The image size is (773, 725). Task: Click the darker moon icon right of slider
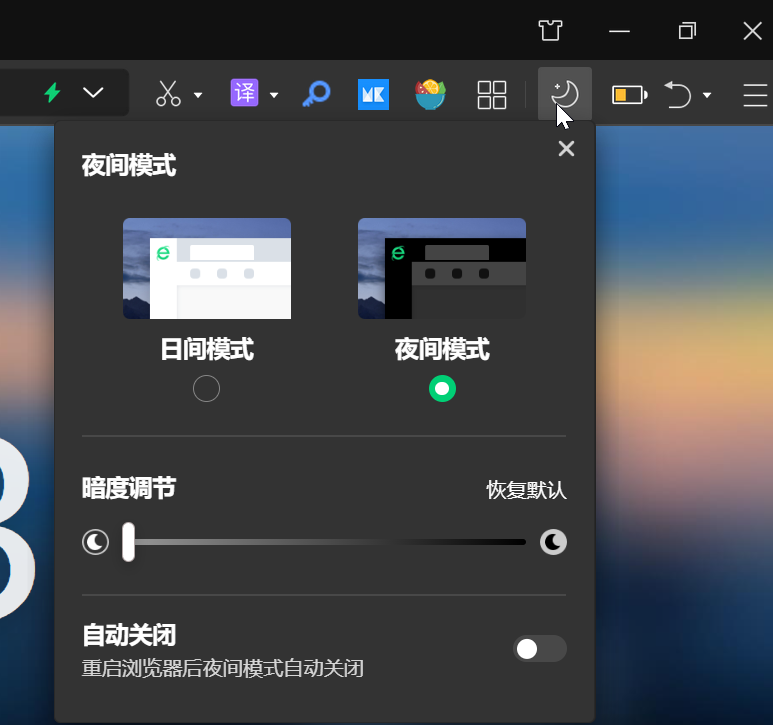[x=553, y=542]
